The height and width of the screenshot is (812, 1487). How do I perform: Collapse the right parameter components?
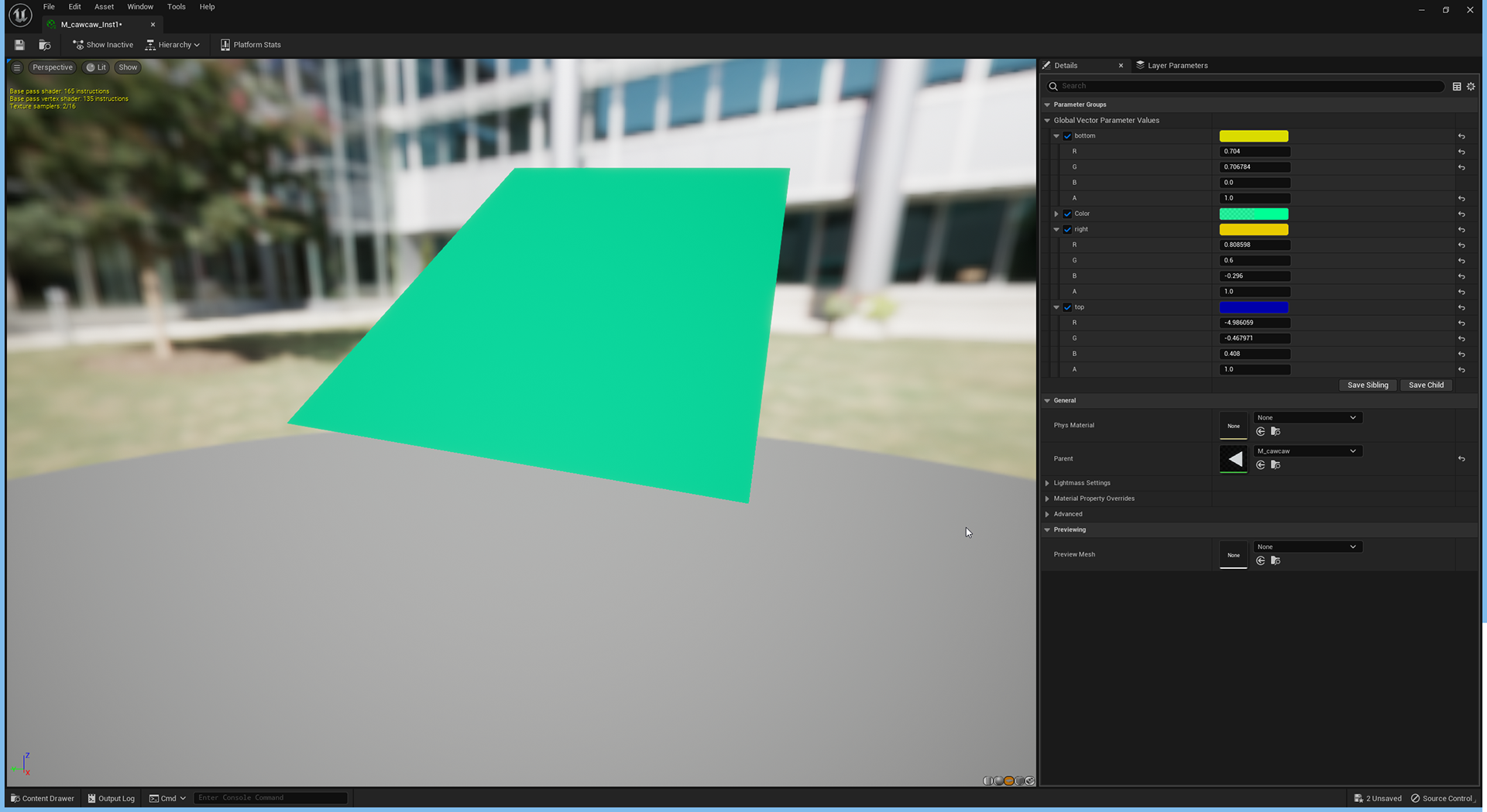click(1056, 229)
